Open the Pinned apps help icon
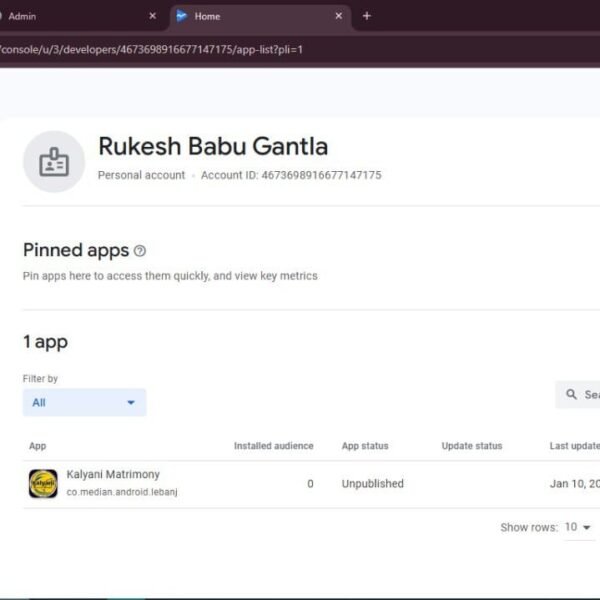Viewport: 600px width, 600px height. [x=140, y=251]
